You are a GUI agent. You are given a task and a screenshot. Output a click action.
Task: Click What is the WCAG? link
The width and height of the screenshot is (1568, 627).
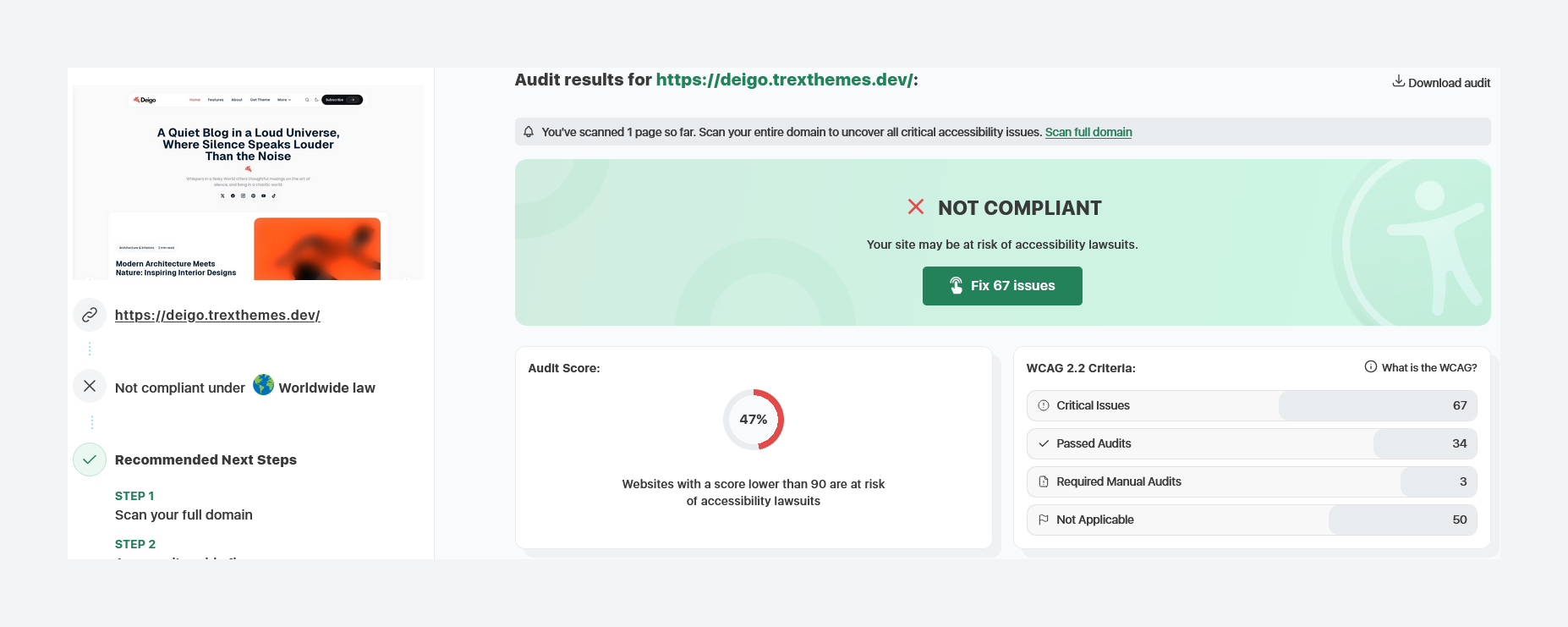[x=1429, y=367]
